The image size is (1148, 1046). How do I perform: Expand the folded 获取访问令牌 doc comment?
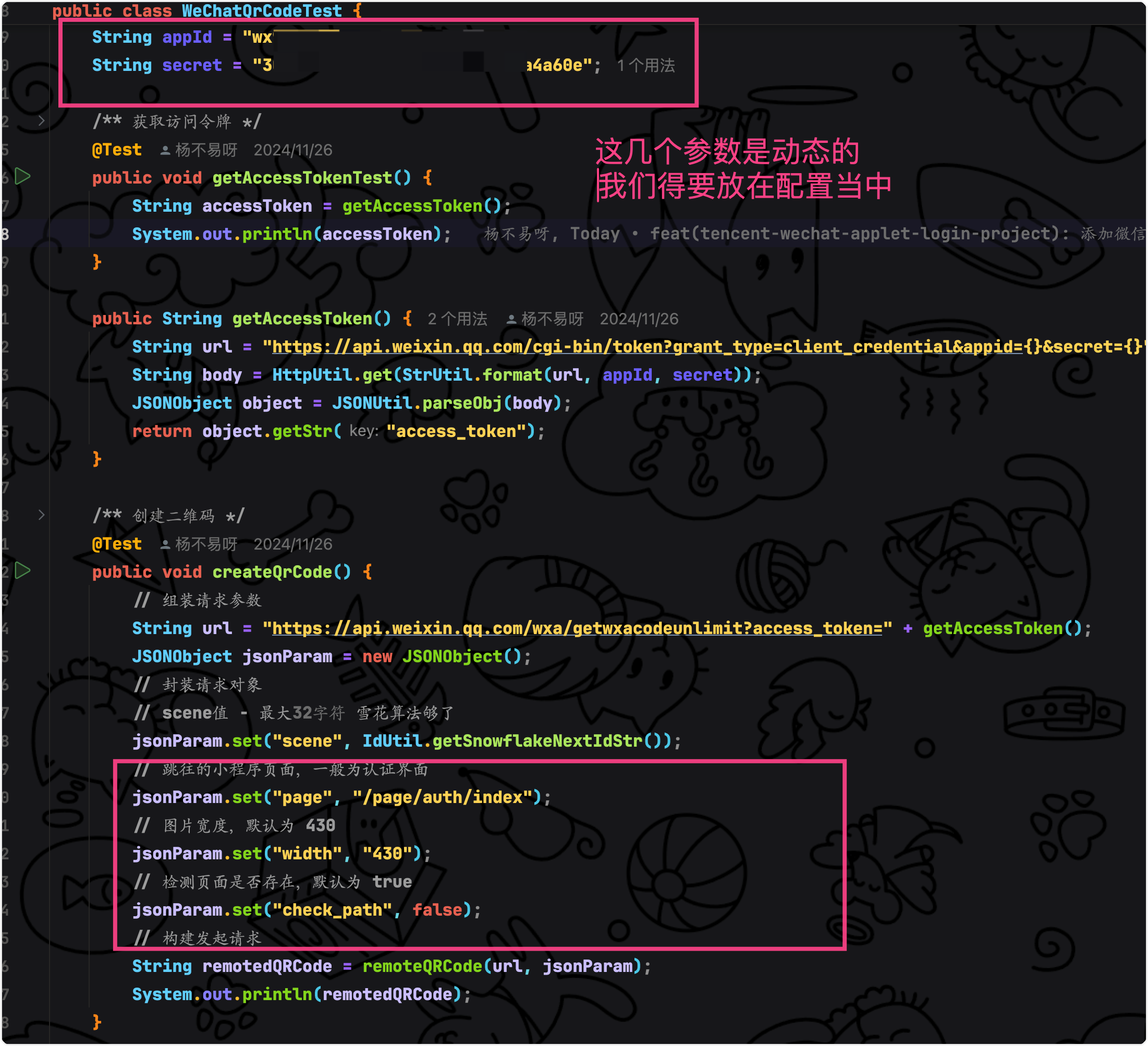(41, 121)
